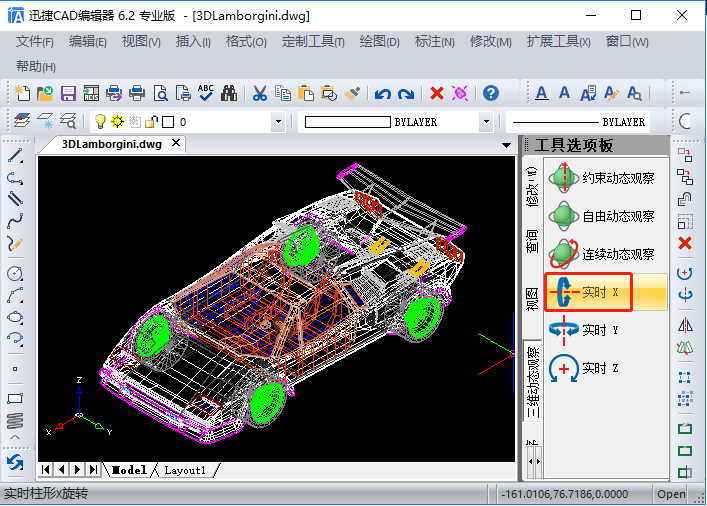Open the Layer manager icon

(x=22, y=121)
